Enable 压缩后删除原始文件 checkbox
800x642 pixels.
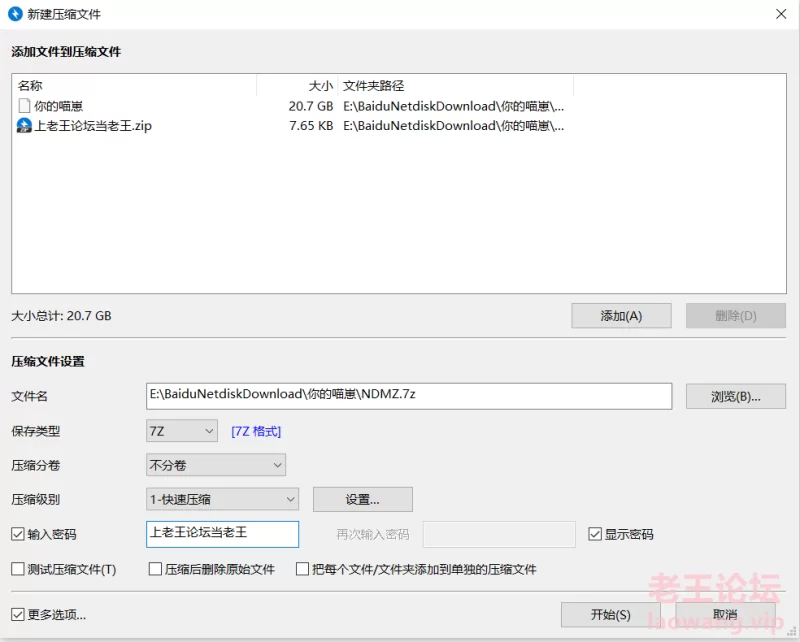tap(155, 569)
